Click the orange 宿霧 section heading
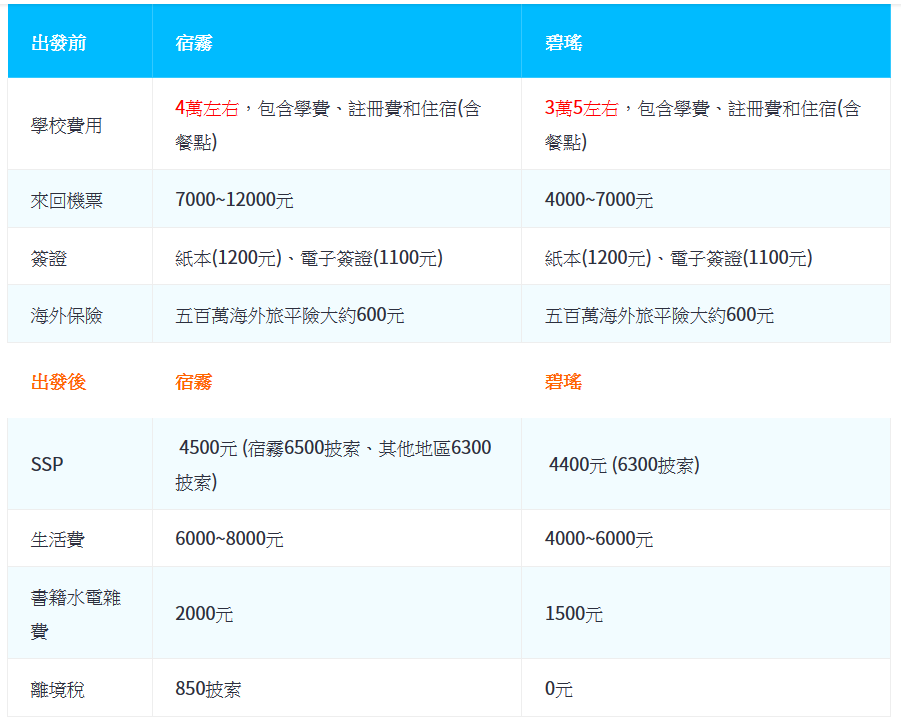The height and width of the screenshot is (724, 901). click(x=193, y=382)
